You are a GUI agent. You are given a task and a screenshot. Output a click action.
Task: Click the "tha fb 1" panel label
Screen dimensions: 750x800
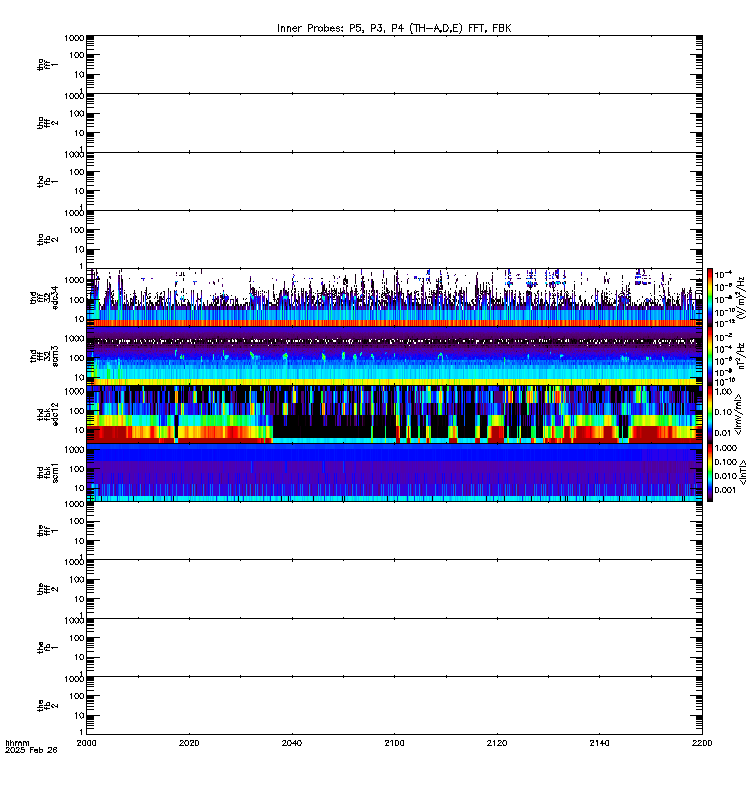pos(47,181)
